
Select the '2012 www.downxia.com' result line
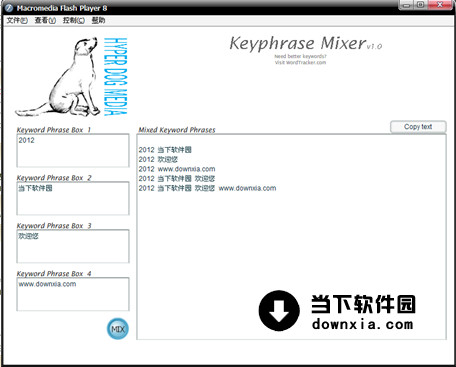[x=177, y=169]
